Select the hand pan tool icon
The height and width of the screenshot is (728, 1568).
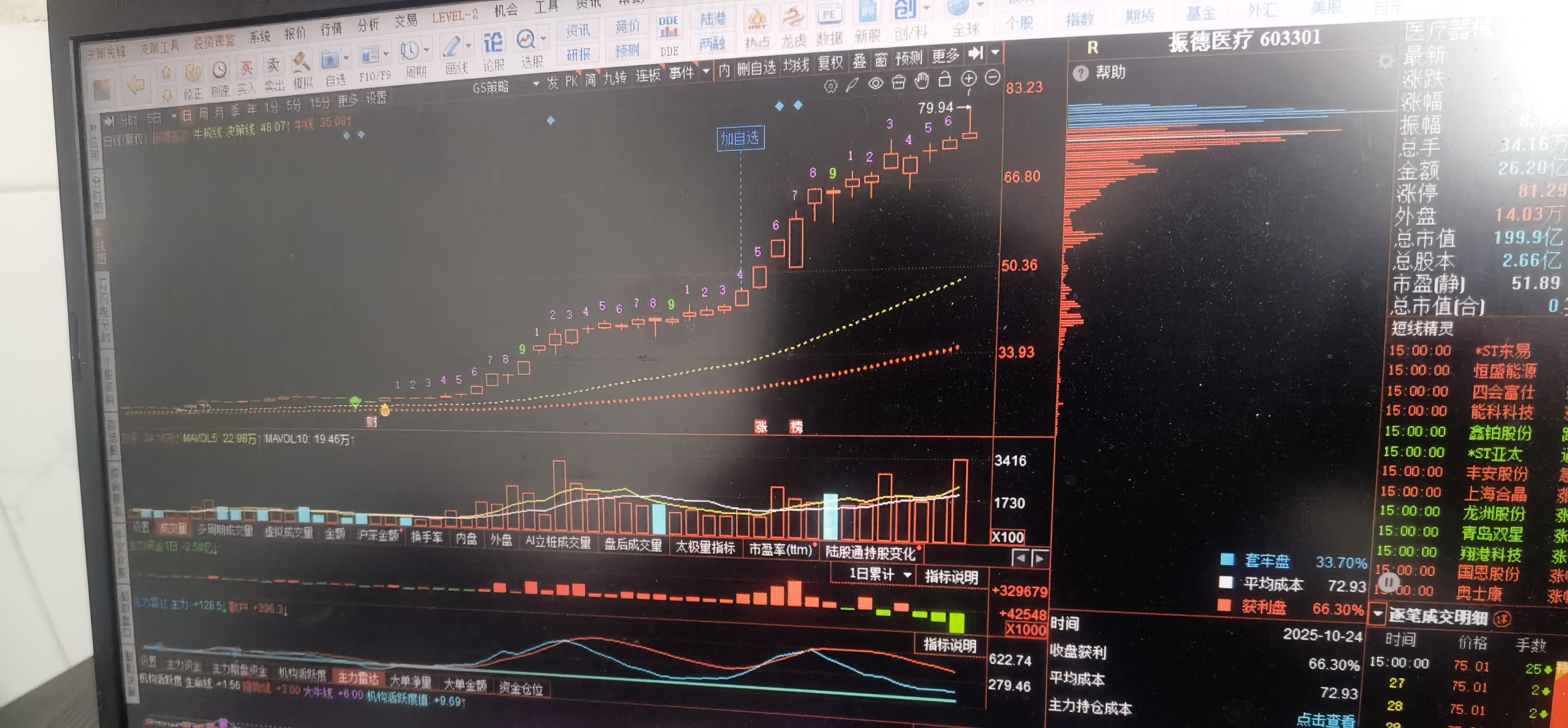pos(921,81)
